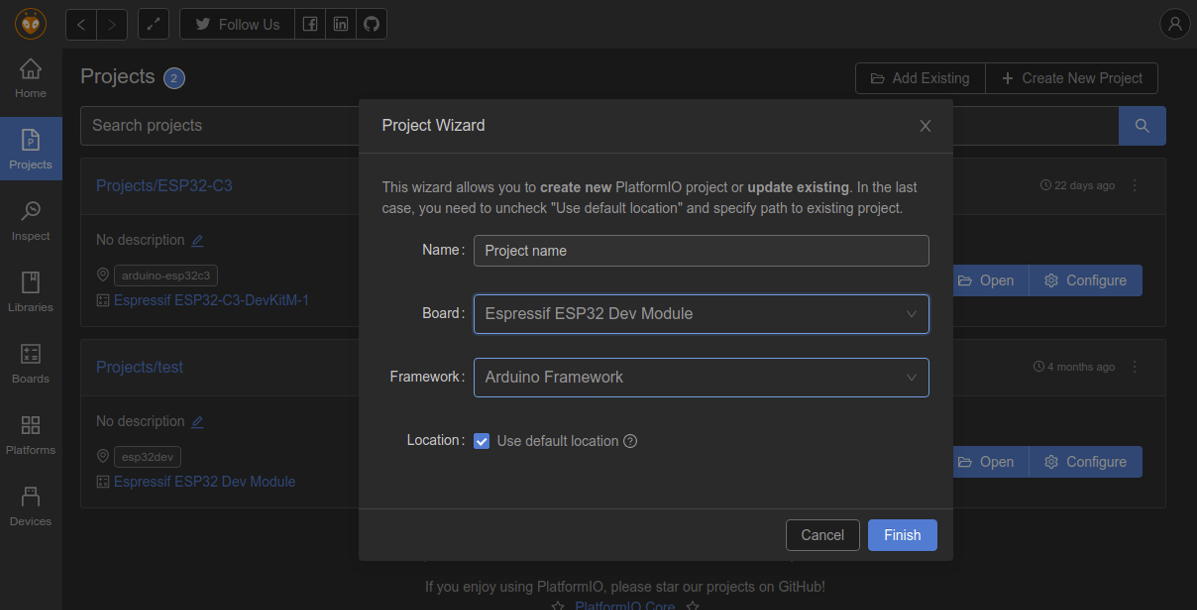
Task: Open the LinkedIn icon link
Action: pos(340,24)
